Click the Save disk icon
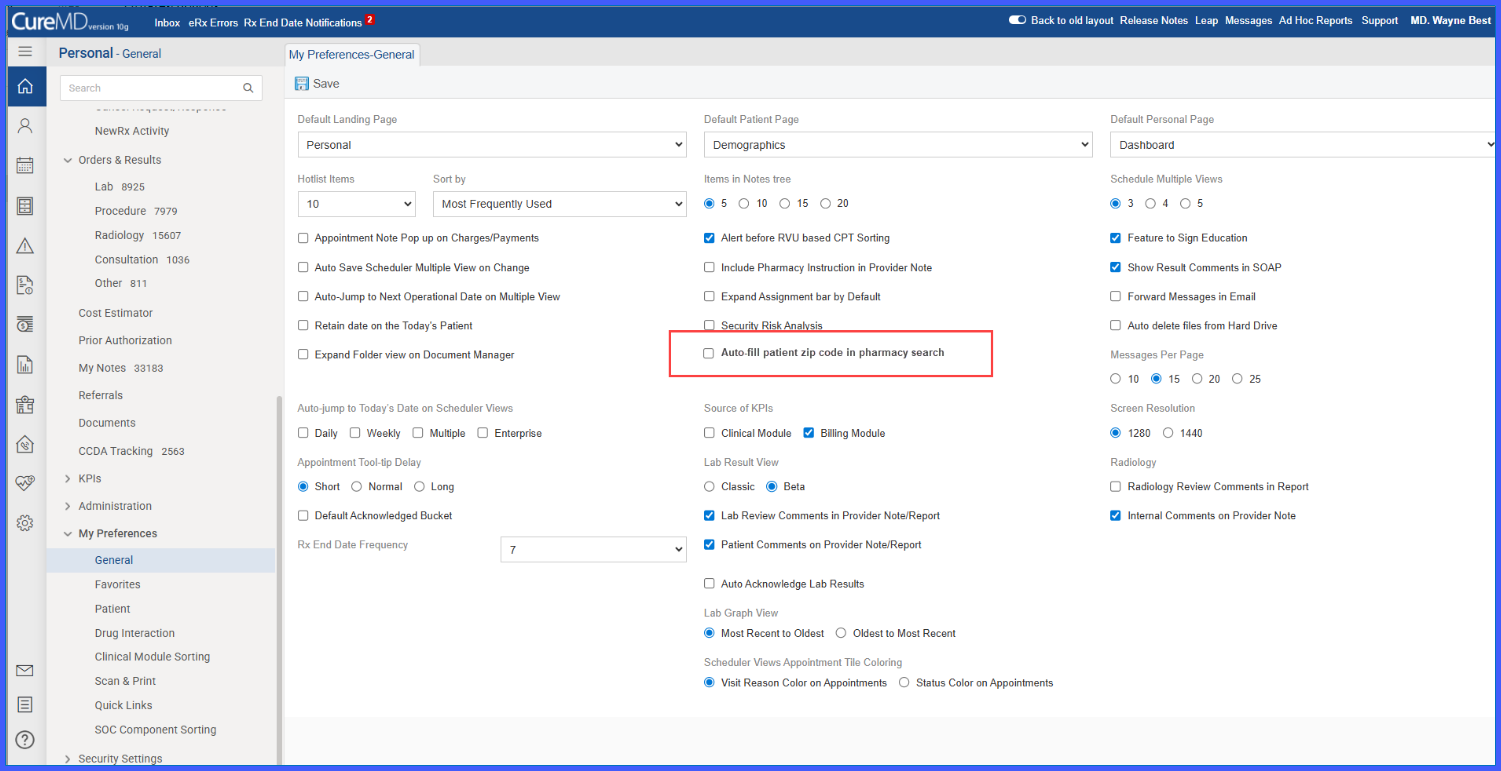The width and height of the screenshot is (1501, 771). point(302,84)
